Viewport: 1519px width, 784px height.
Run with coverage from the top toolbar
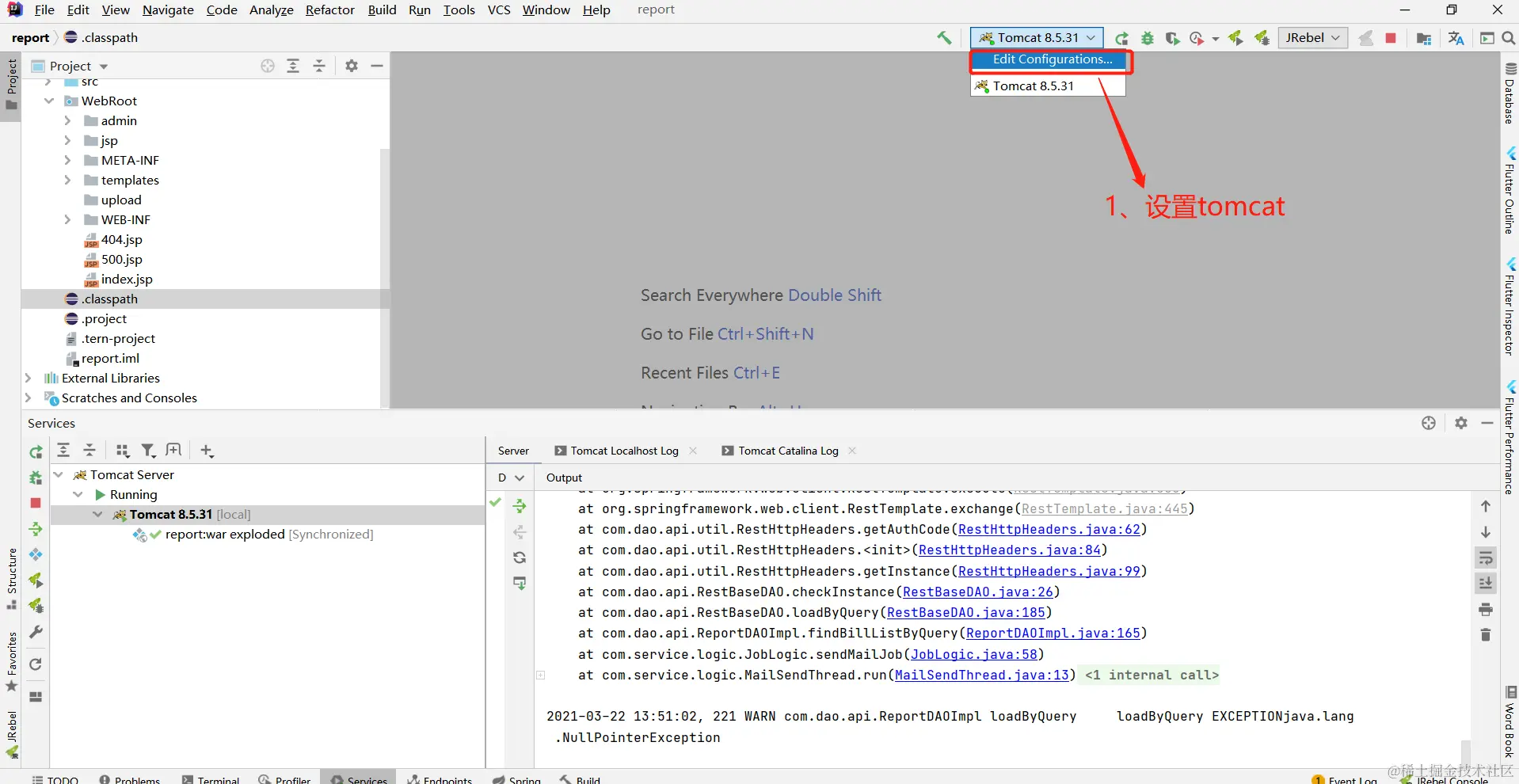pyautogui.click(x=1173, y=38)
